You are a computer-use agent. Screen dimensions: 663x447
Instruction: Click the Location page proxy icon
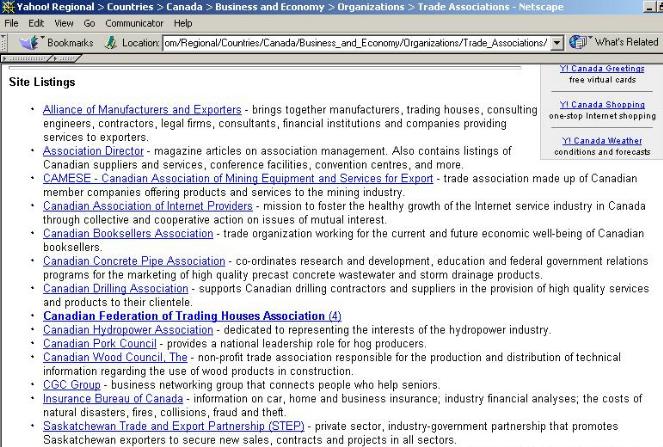point(111,42)
